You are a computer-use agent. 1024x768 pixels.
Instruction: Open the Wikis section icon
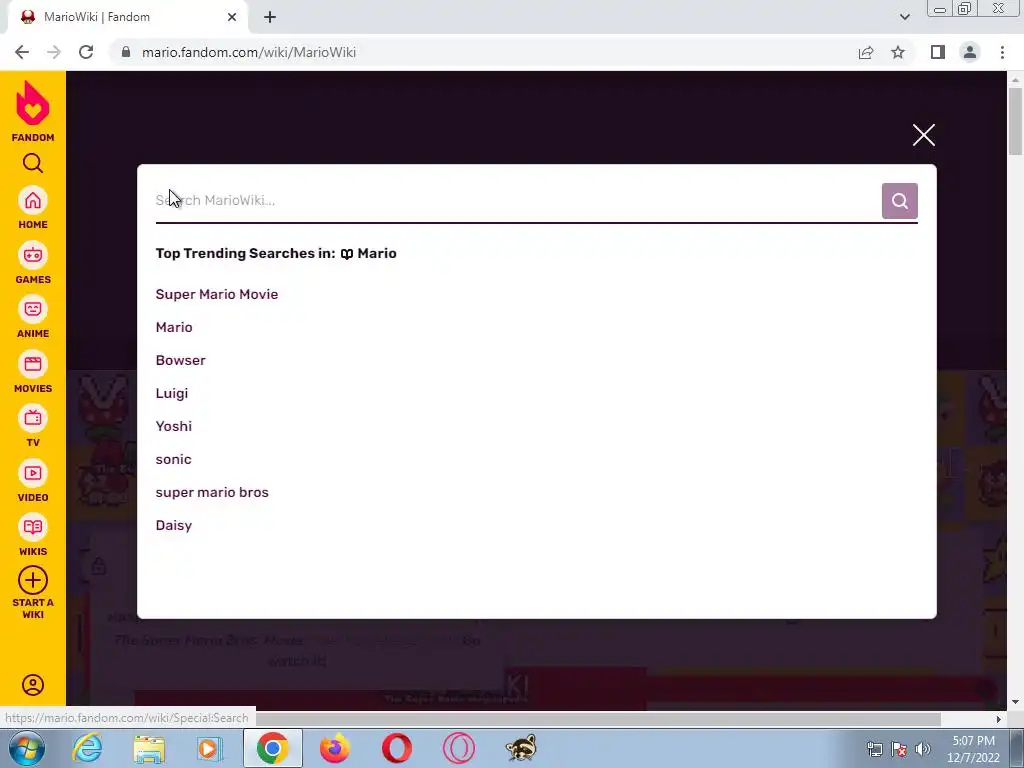point(33,536)
